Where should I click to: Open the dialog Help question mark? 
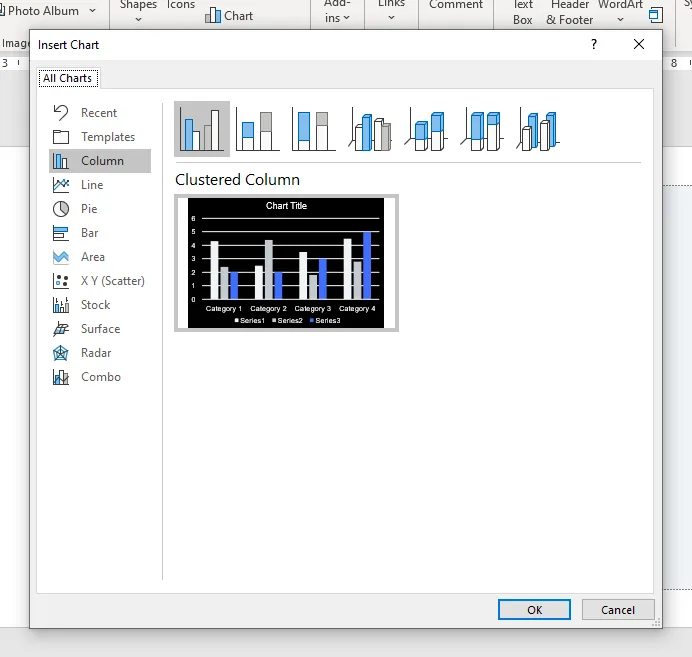[x=594, y=44]
